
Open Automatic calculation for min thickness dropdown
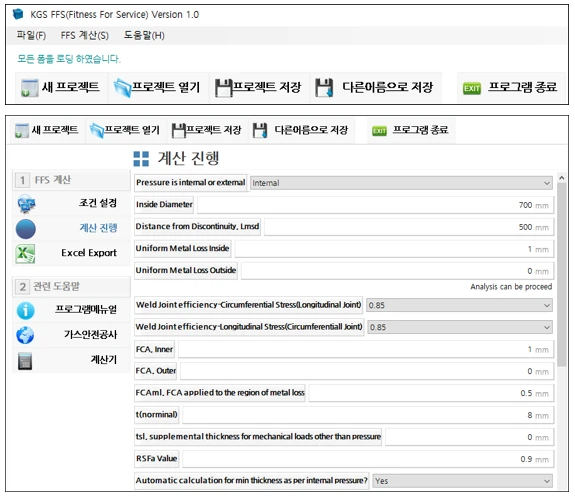pyautogui.click(x=462, y=481)
